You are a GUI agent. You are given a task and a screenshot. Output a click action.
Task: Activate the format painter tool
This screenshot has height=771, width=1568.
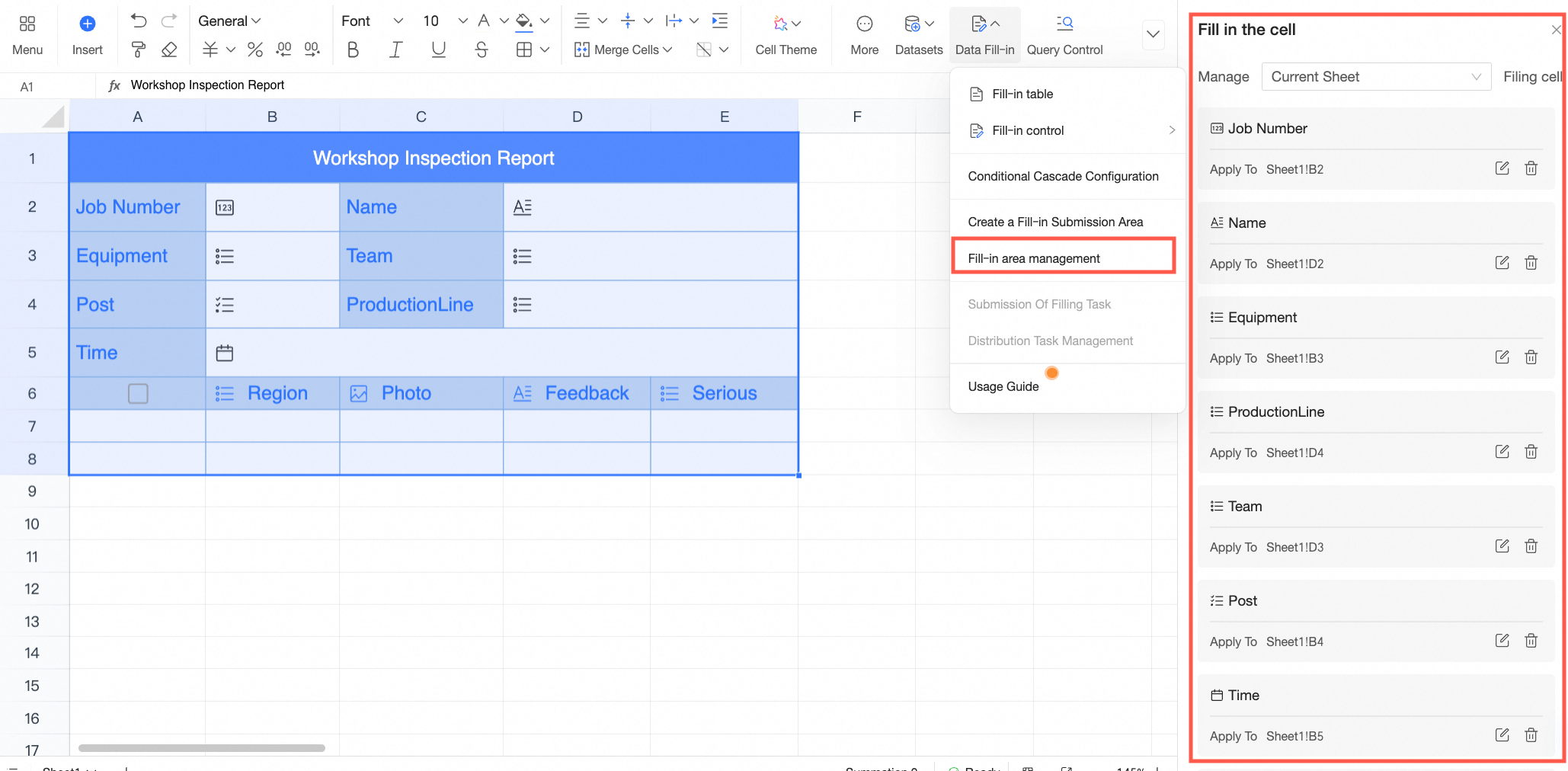pos(138,50)
